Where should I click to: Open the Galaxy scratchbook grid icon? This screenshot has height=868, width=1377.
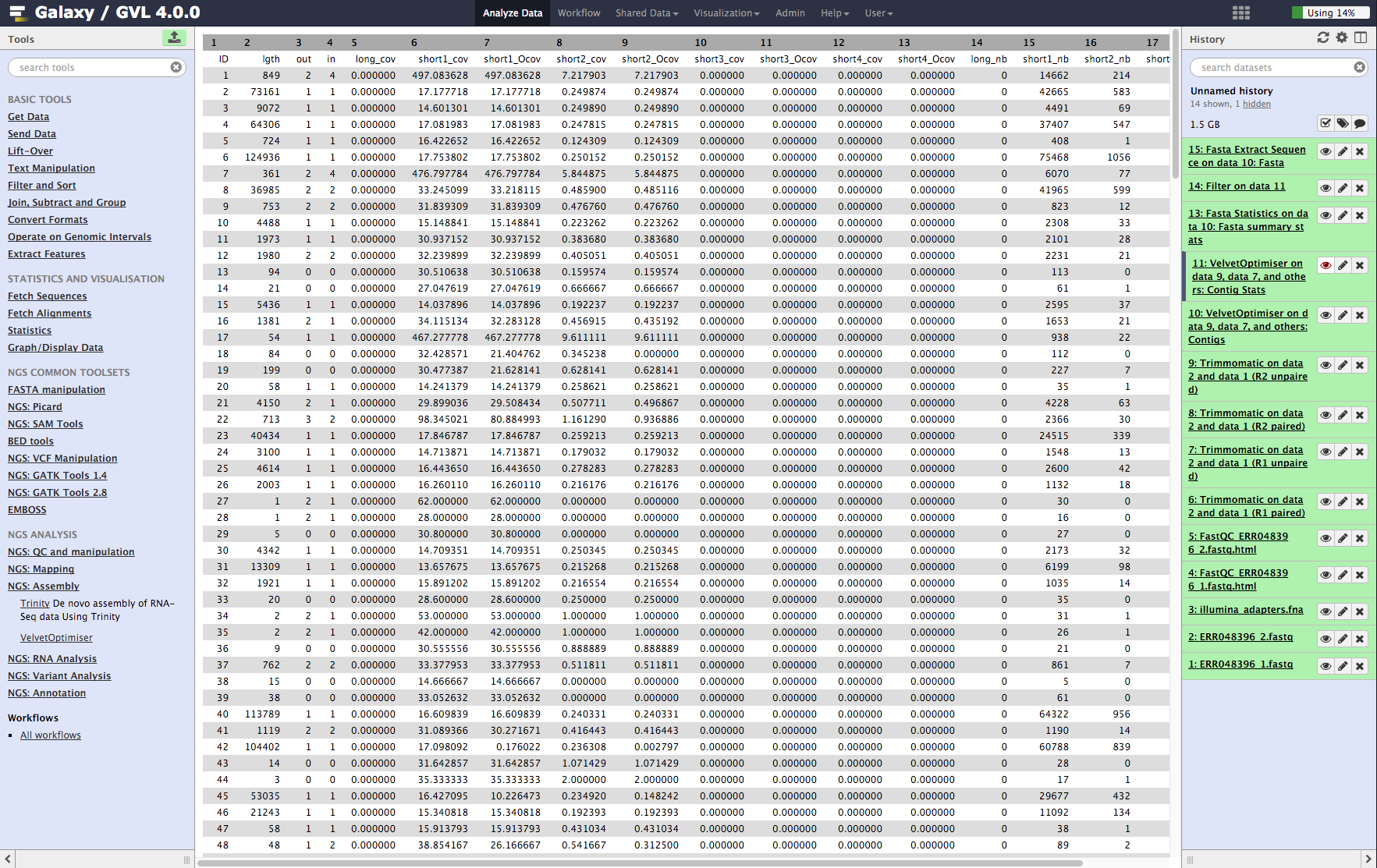[1240, 12]
